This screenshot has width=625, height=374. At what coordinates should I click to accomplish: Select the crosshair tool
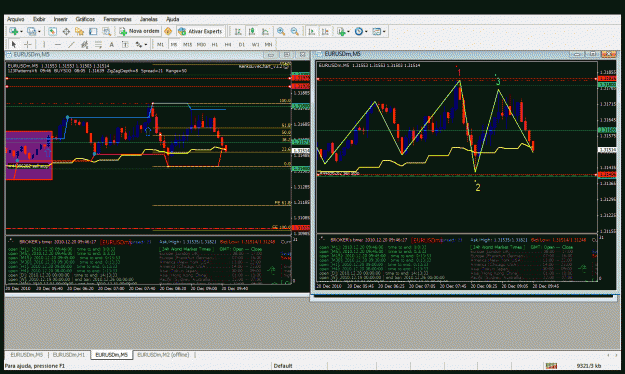(x=28, y=45)
